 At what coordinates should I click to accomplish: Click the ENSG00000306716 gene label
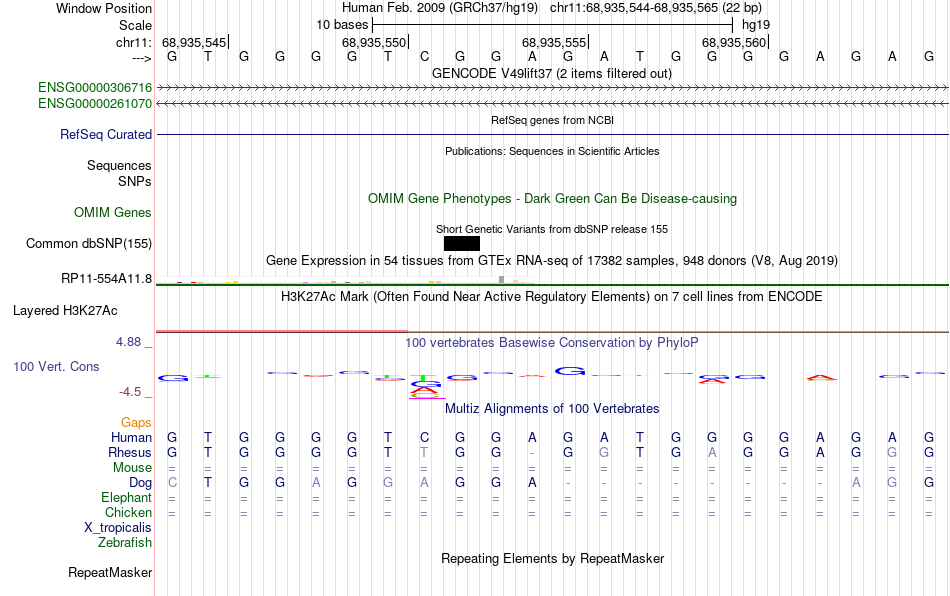[95, 88]
